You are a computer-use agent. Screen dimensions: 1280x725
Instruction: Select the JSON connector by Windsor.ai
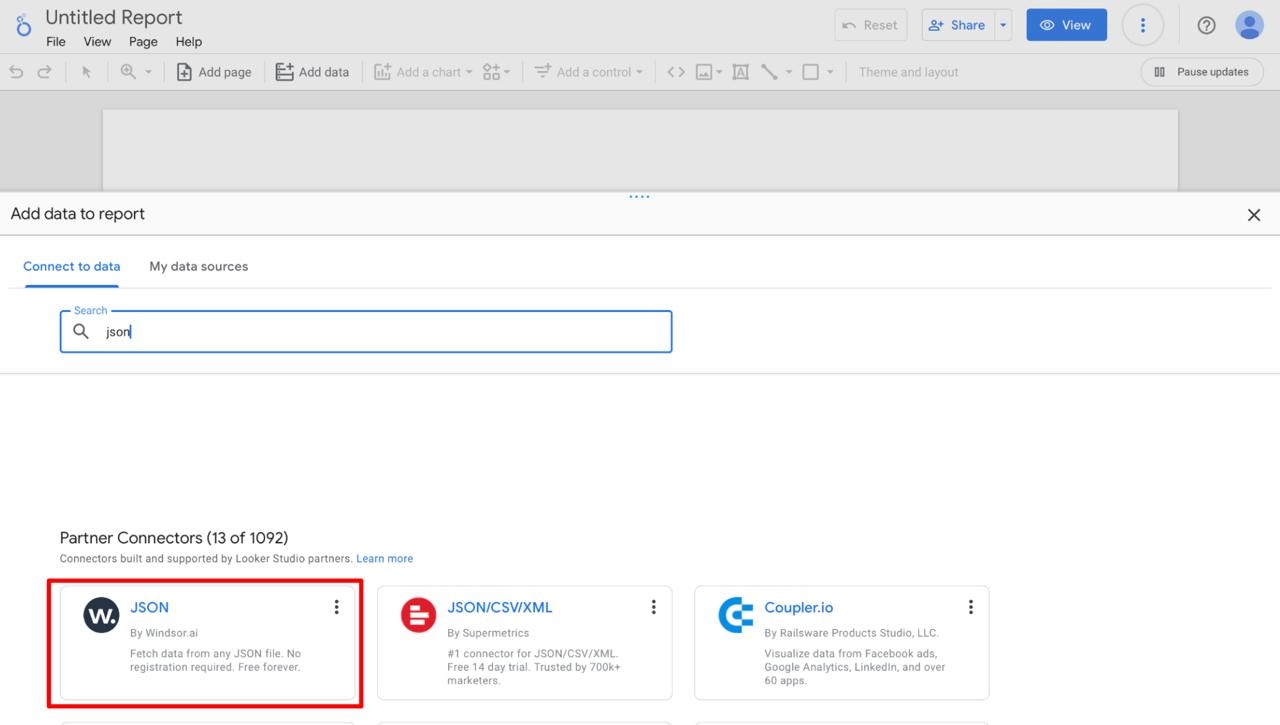(x=208, y=643)
